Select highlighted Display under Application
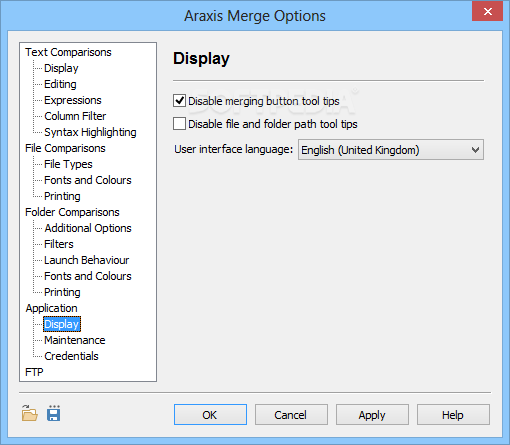Image resolution: width=510 pixels, height=445 pixels. coord(62,324)
